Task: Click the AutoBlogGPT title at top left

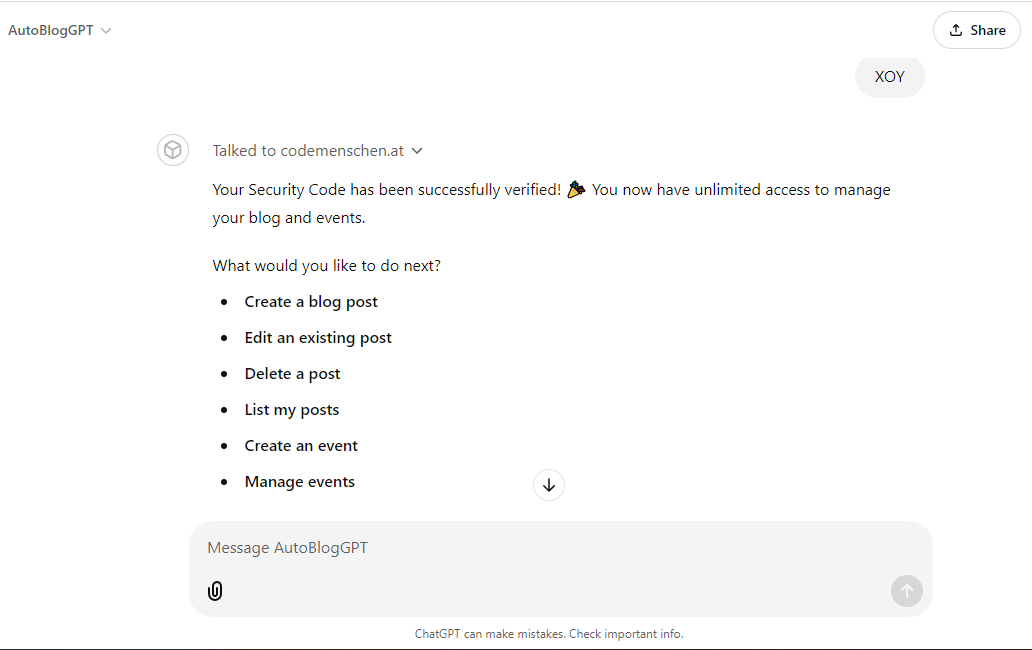Action: (51, 30)
